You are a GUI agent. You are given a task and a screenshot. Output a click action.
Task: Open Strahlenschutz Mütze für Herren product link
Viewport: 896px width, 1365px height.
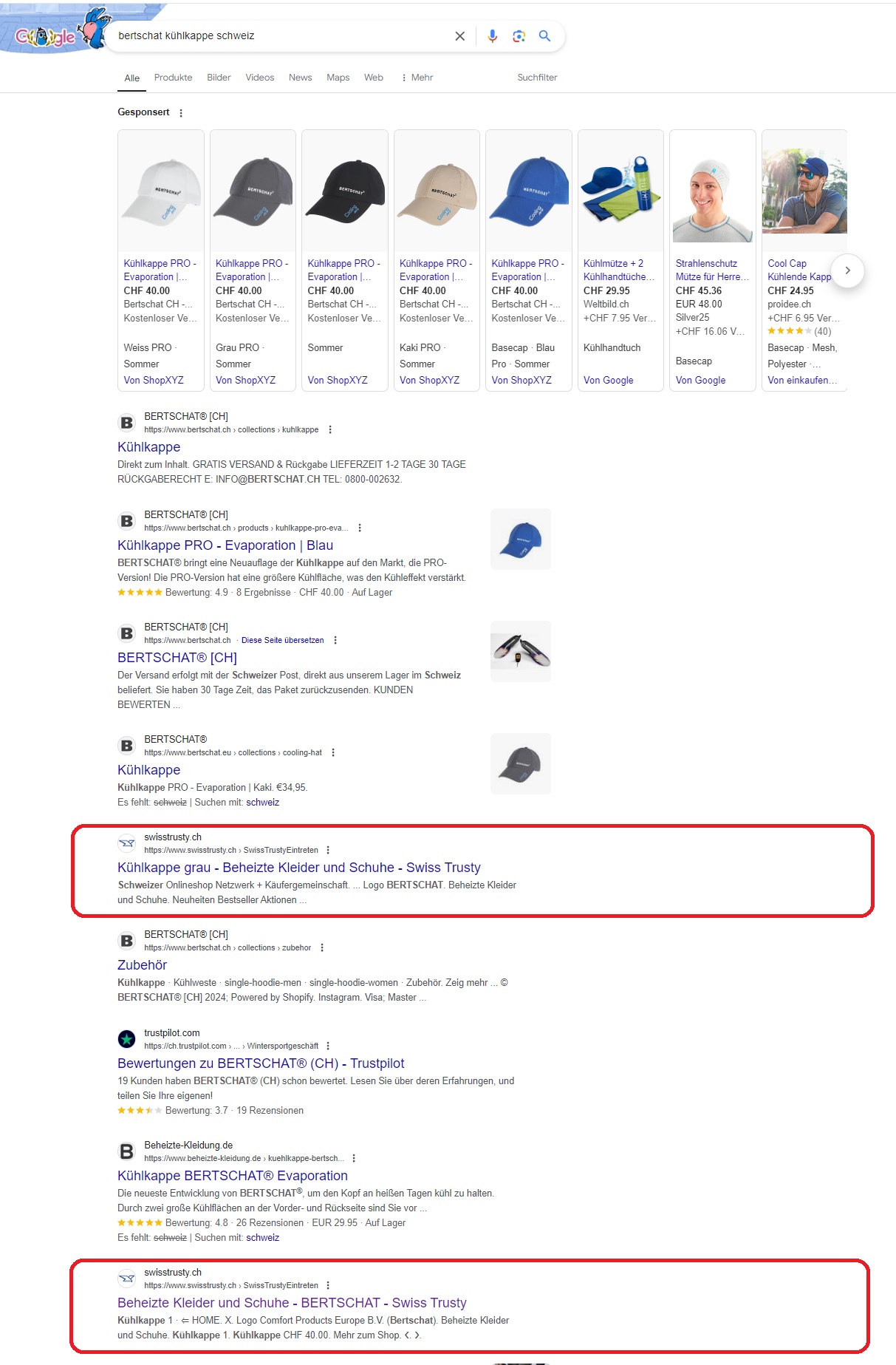coord(712,270)
